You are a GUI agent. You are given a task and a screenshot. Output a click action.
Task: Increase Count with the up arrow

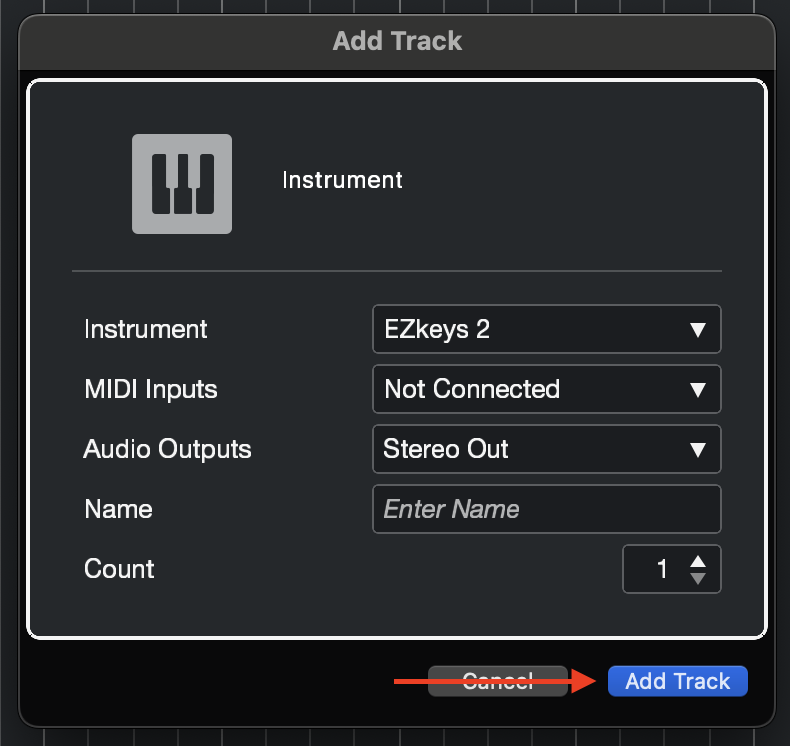coord(698,562)
